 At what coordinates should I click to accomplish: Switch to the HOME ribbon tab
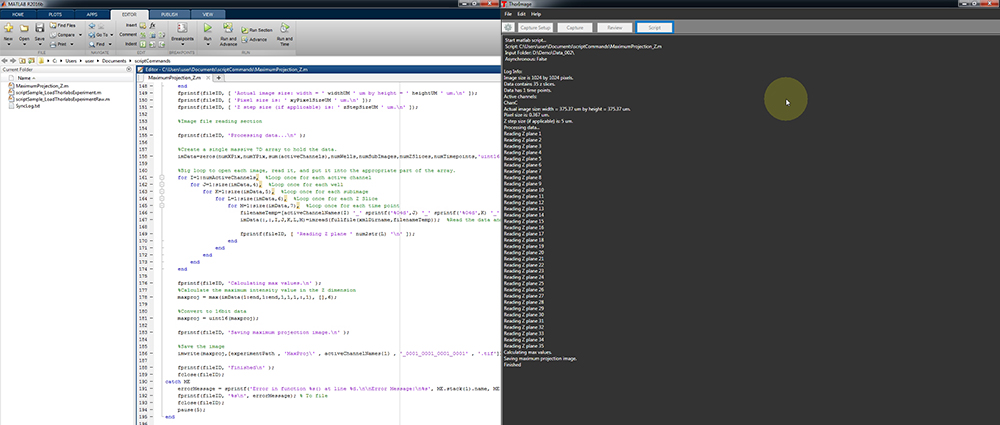(18, 13)
